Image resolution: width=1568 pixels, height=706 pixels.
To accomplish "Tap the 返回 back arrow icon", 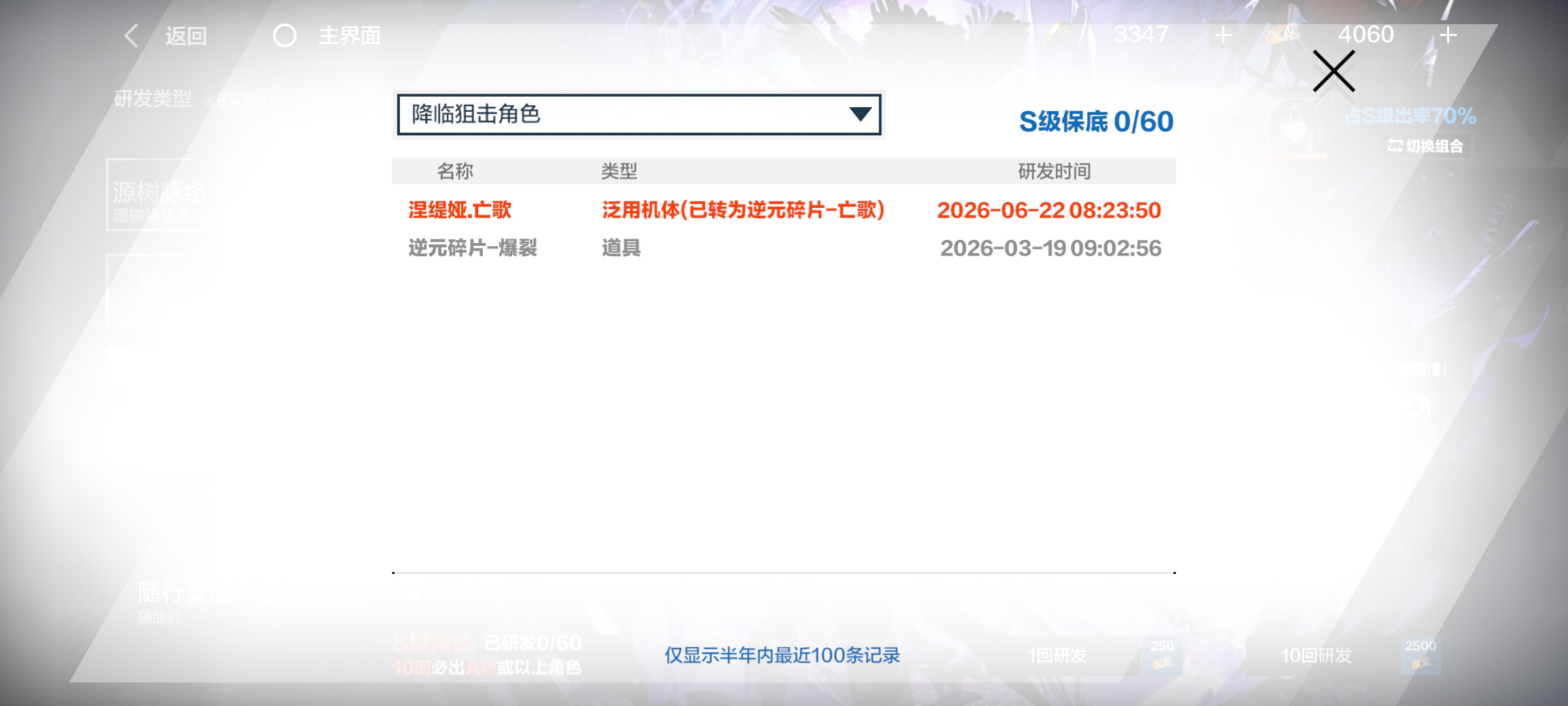I will coord(131,35).
